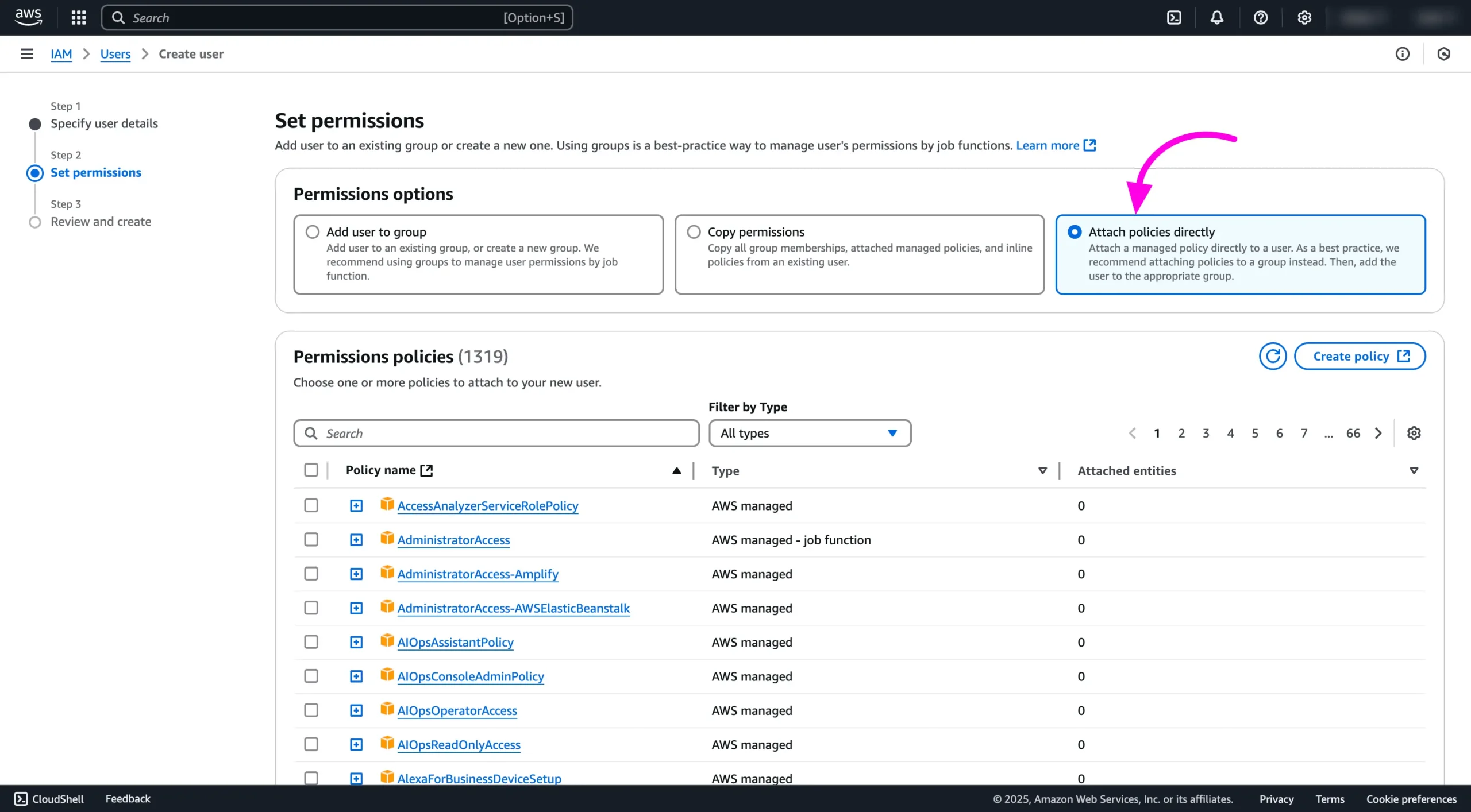Open the notifications bell icon
Viewport: 1471px width, 812px height.
coord(1217,18)
